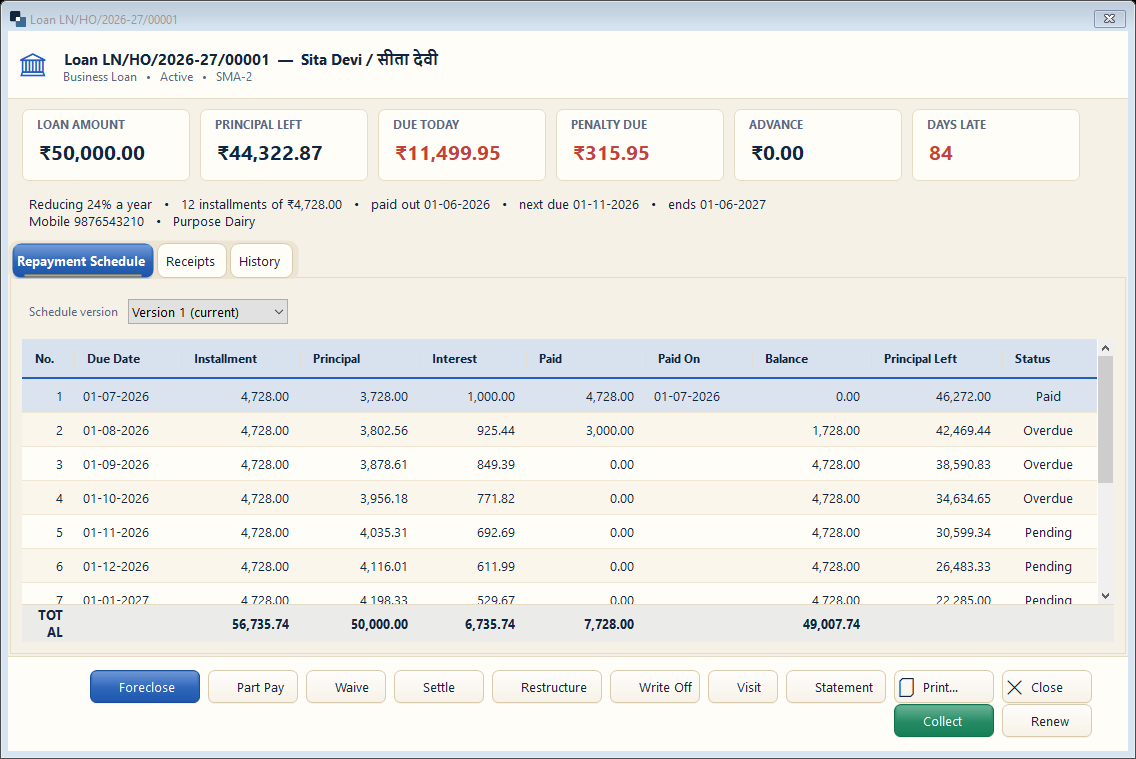Select installment row due 01-09-2026
The height and width of the screenshot is (759, 1136).
click(559, 464)
